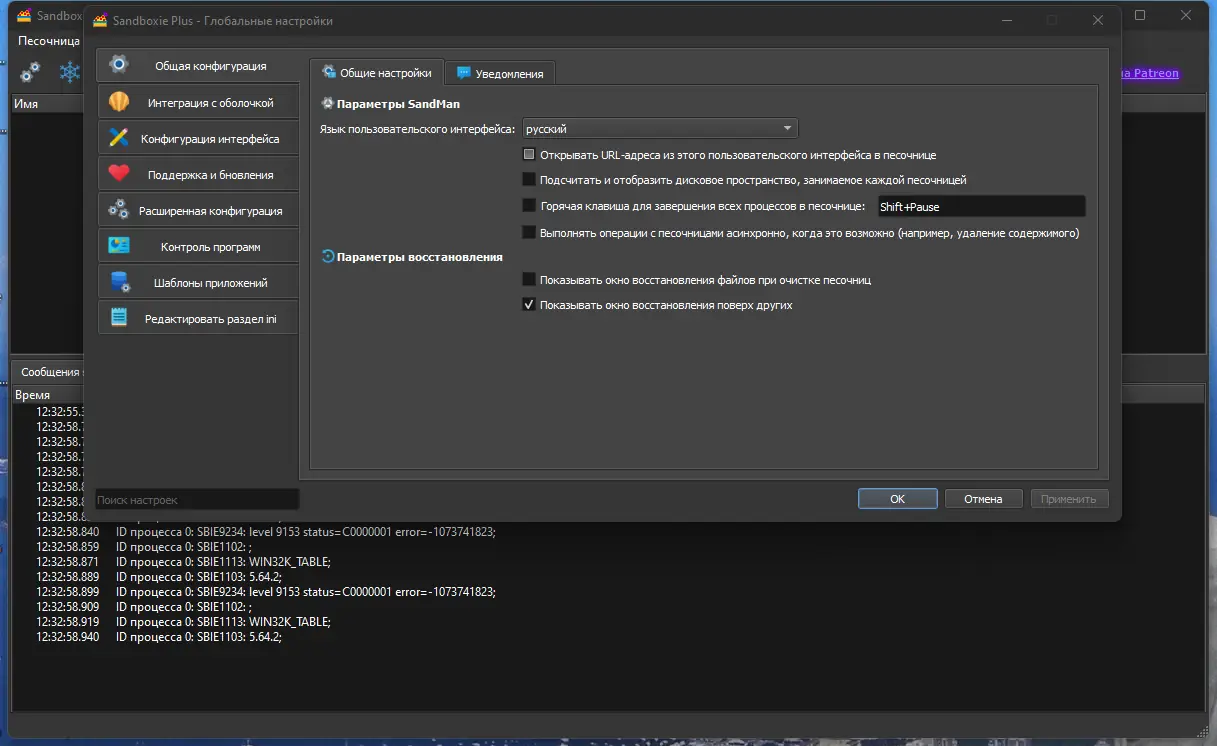Click the Общие настройки tab icon
The width and height of the screenshot is (1217, 746).
[328, 73]
